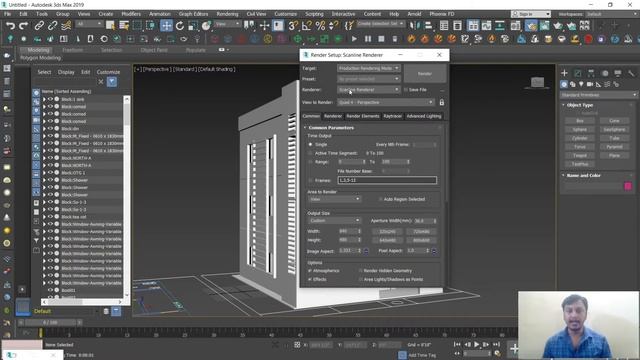The image size is (640, 360).
Task: Toggle the Effects checkbox
Action: click(310, 279)
